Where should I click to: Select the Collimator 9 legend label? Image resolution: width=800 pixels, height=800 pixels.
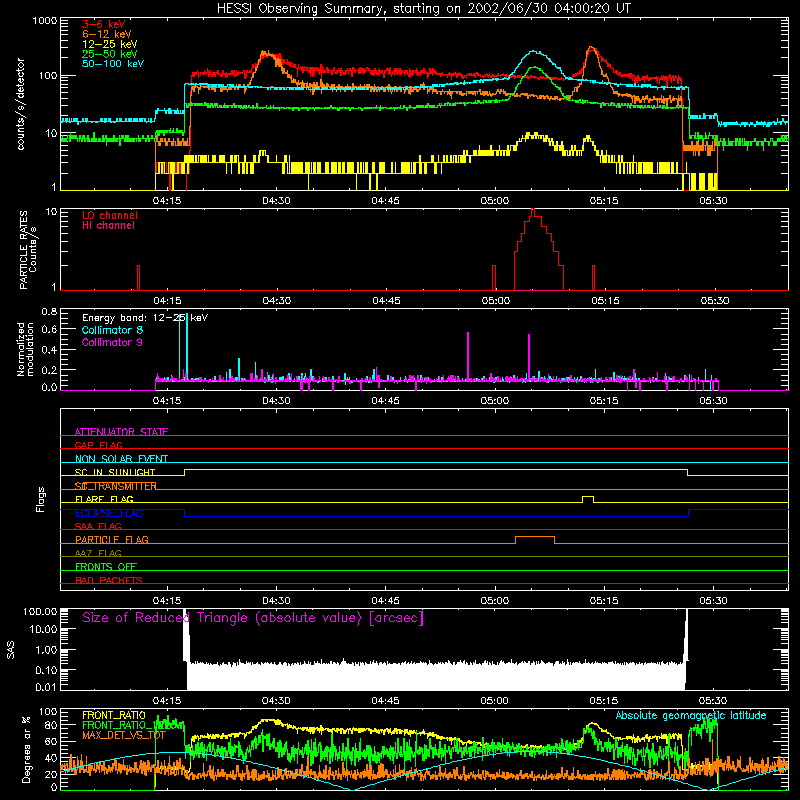pyautogui.click(x=112, y=342)
